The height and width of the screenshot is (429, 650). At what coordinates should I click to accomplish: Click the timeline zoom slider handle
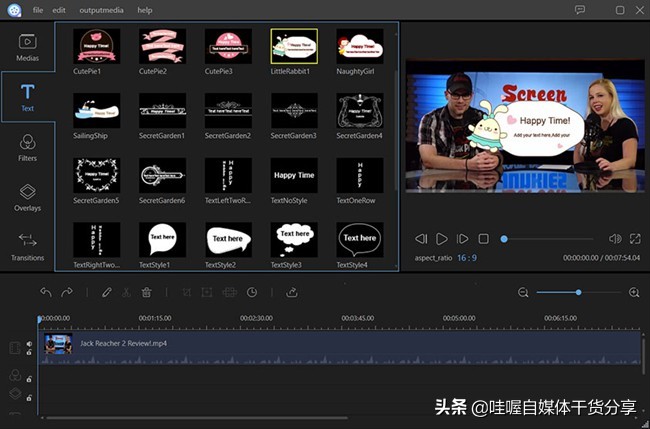[x=578, y=292]
